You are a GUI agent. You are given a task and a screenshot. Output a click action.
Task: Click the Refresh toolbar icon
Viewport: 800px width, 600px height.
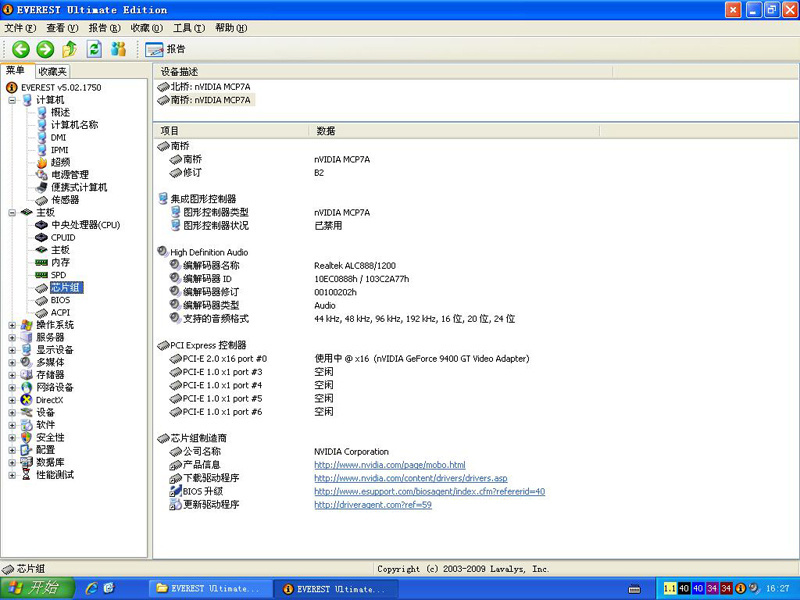click(x=94, y=49)
